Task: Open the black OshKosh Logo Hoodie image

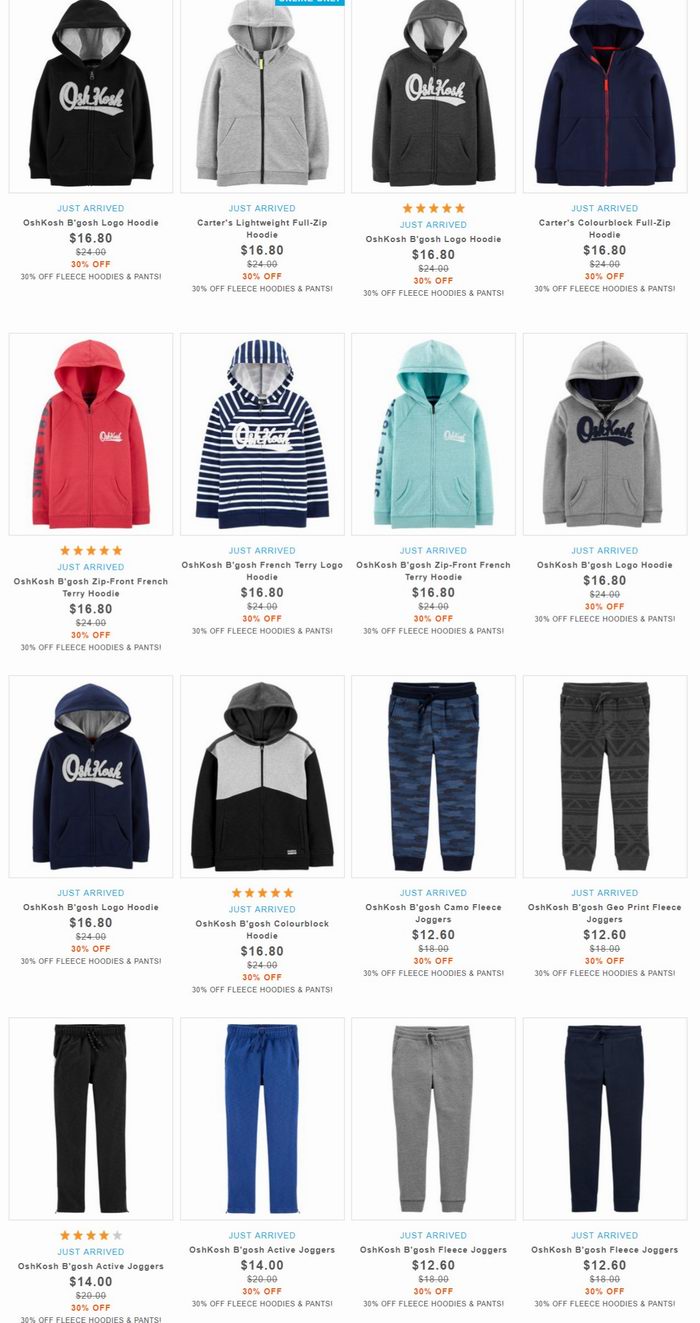Action: coord(91,96)
